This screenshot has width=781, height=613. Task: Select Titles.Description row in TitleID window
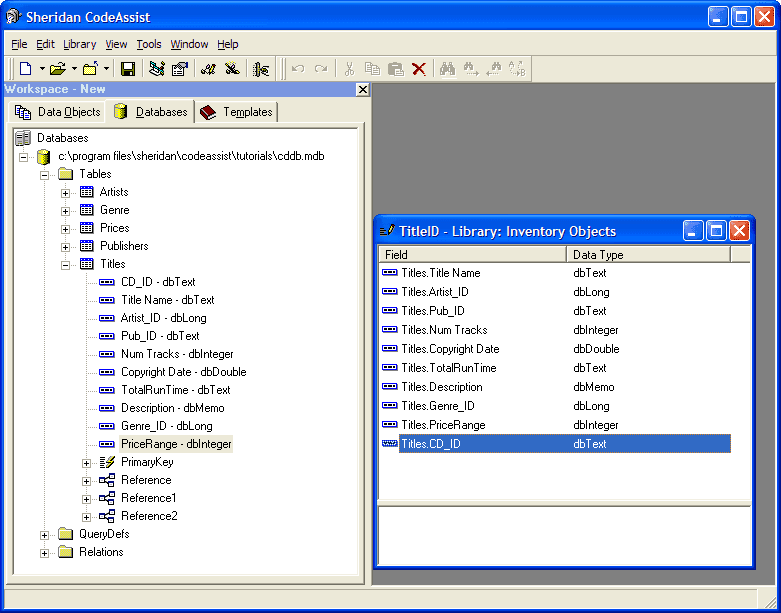[x=555, y=387]
